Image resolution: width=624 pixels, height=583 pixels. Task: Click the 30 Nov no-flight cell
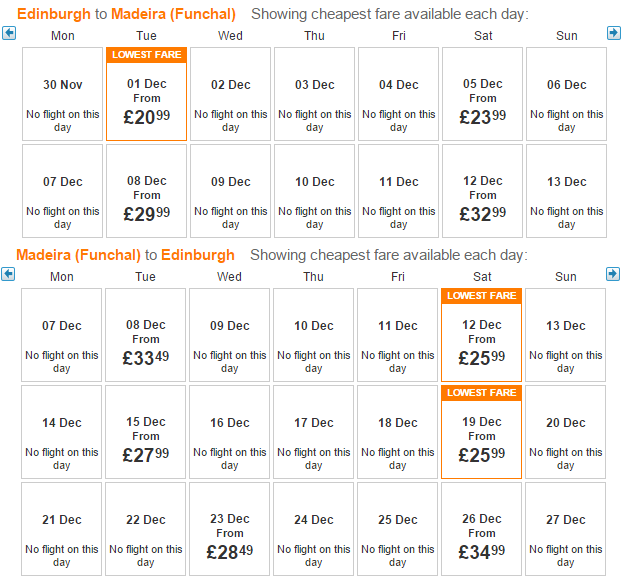coord(62,94)
